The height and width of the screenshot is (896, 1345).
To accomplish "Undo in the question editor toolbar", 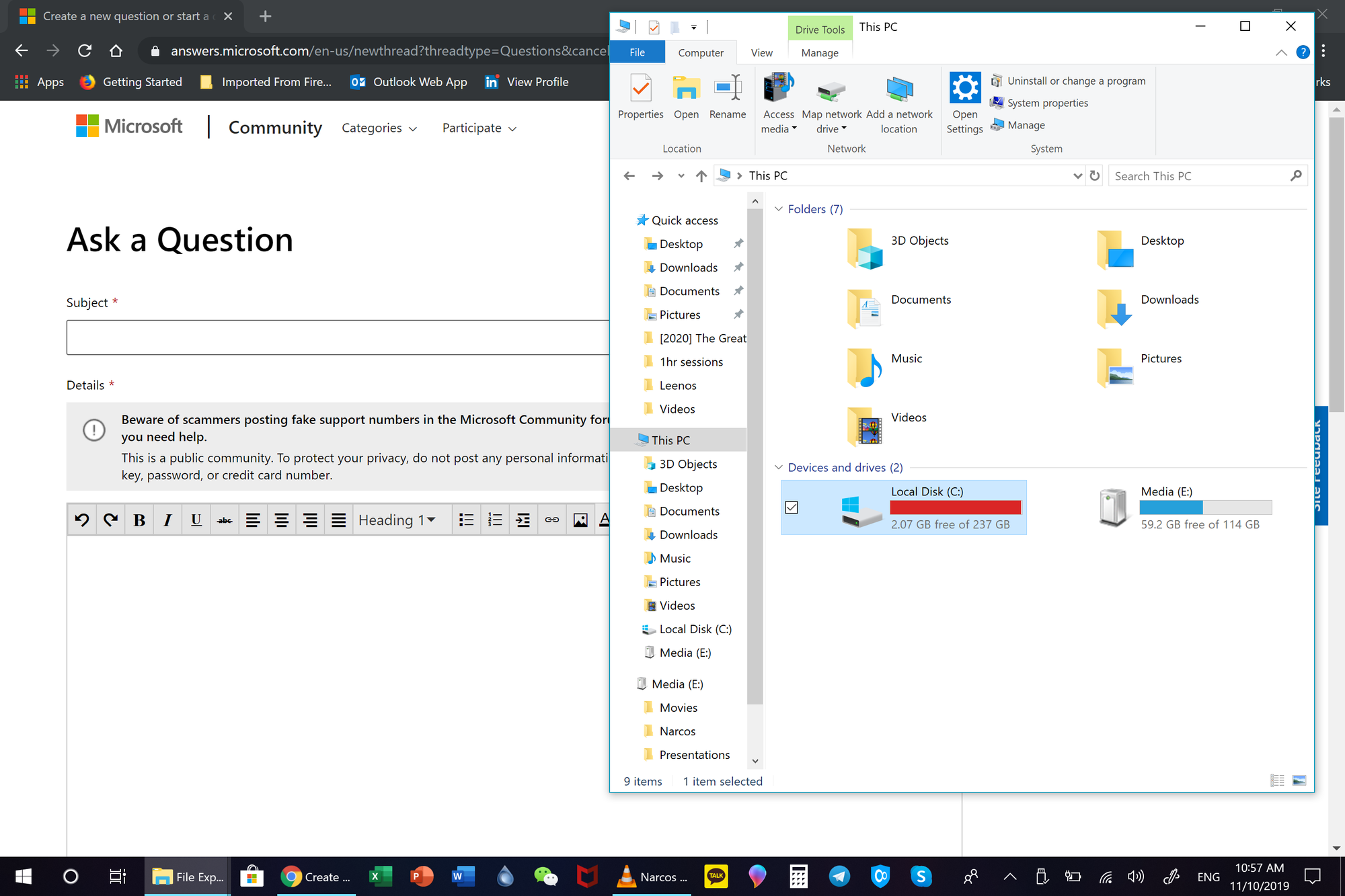I will tap(82, 520).
